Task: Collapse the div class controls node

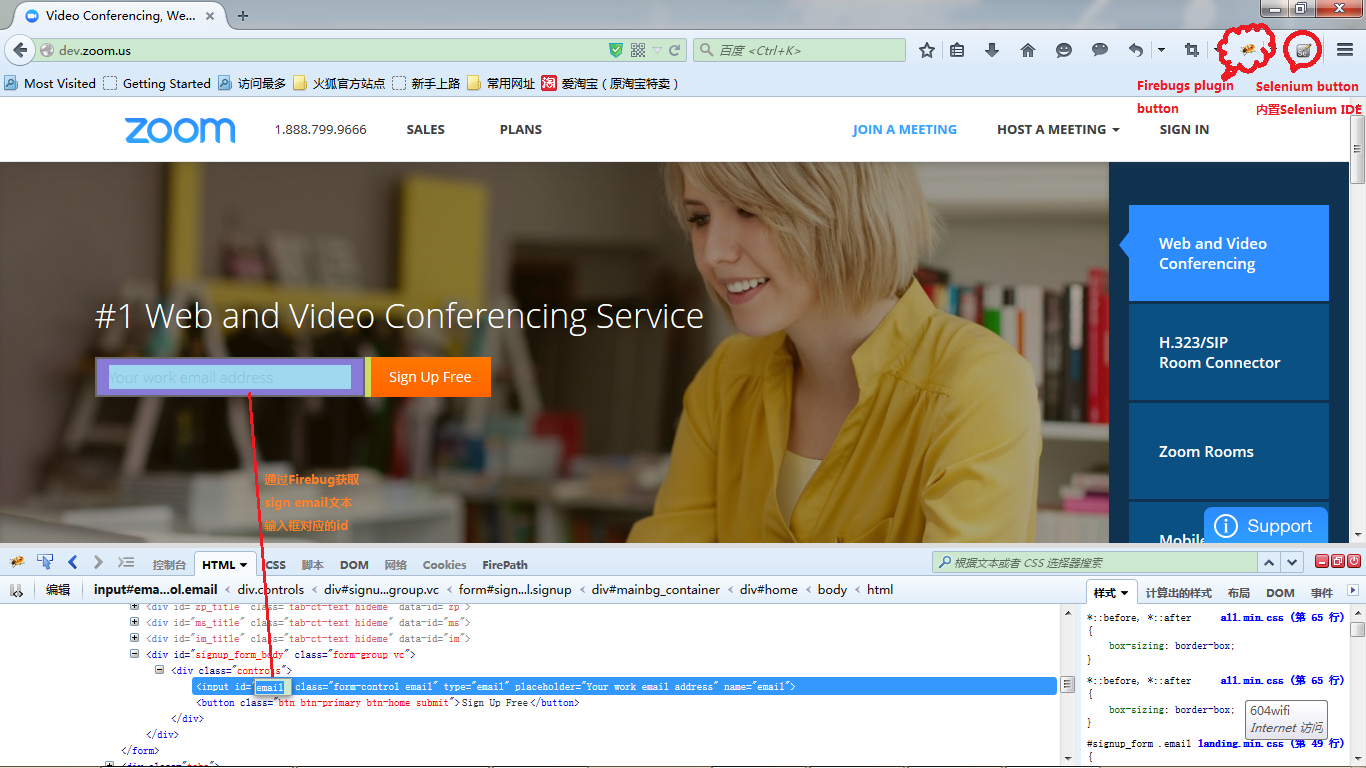Action: click(159, 670)
